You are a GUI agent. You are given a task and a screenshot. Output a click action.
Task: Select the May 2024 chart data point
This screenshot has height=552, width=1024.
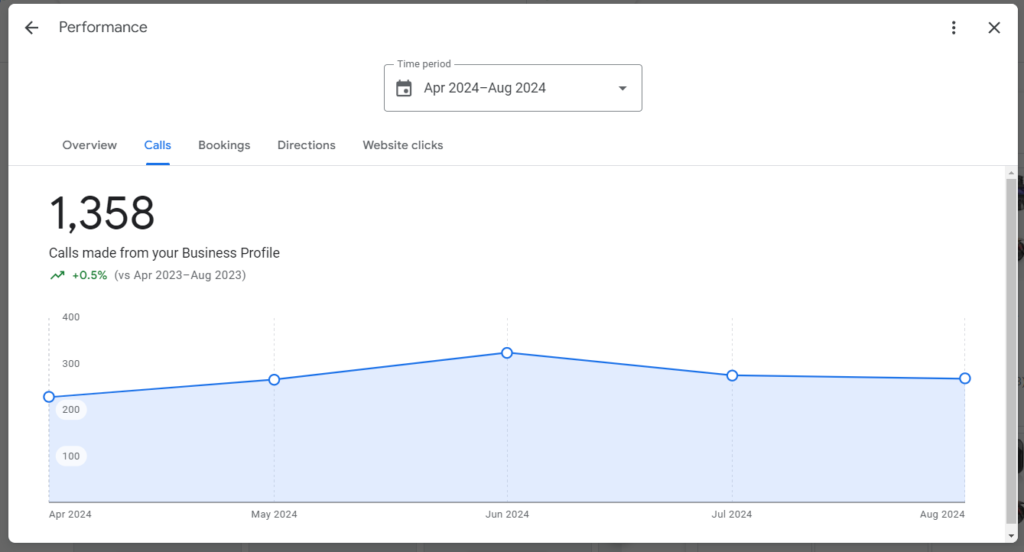(274, 380)
